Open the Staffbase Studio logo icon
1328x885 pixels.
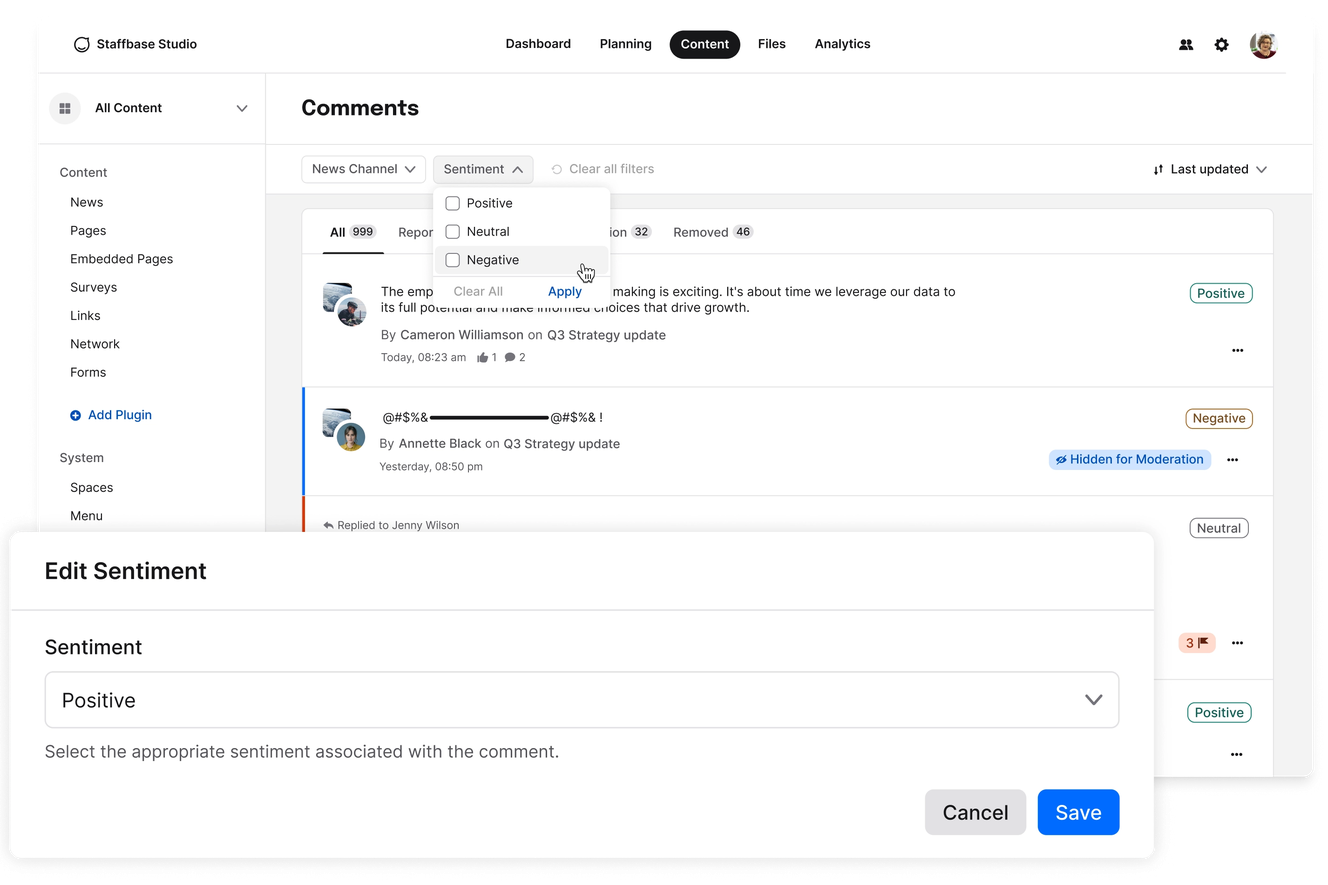[81, 44]
